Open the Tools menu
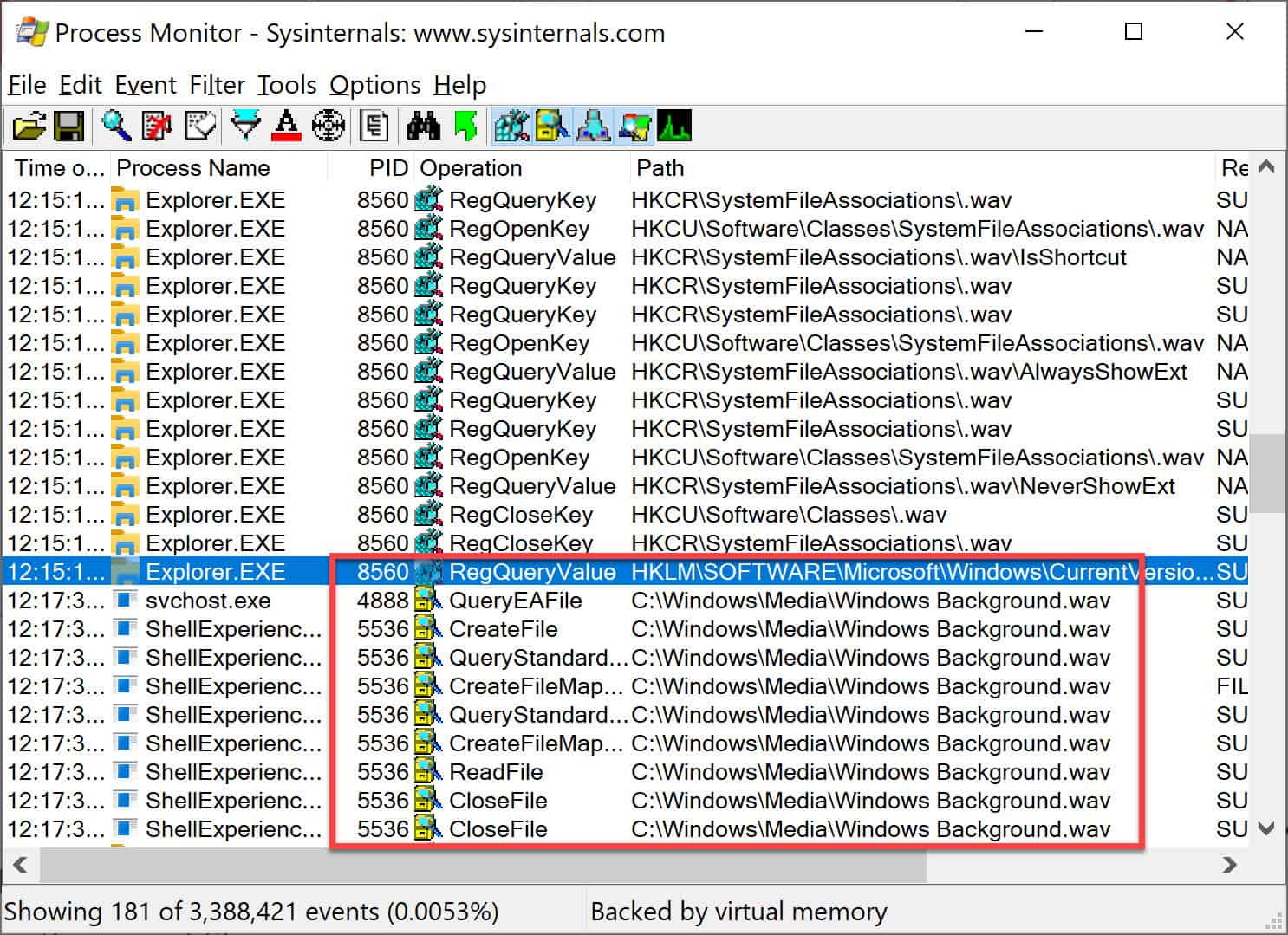Screen dimensions: 1288x935 (x=287, y=85)
